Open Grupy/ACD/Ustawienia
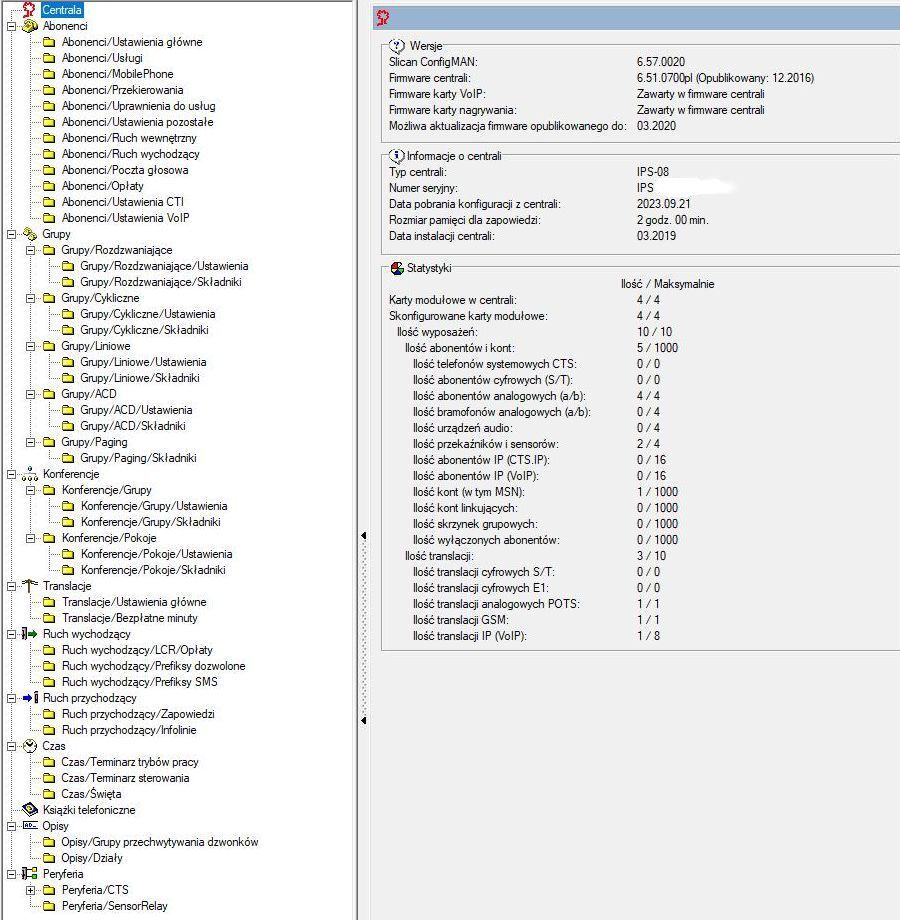The width and height of the screenshot is (900, 920). 136,410
